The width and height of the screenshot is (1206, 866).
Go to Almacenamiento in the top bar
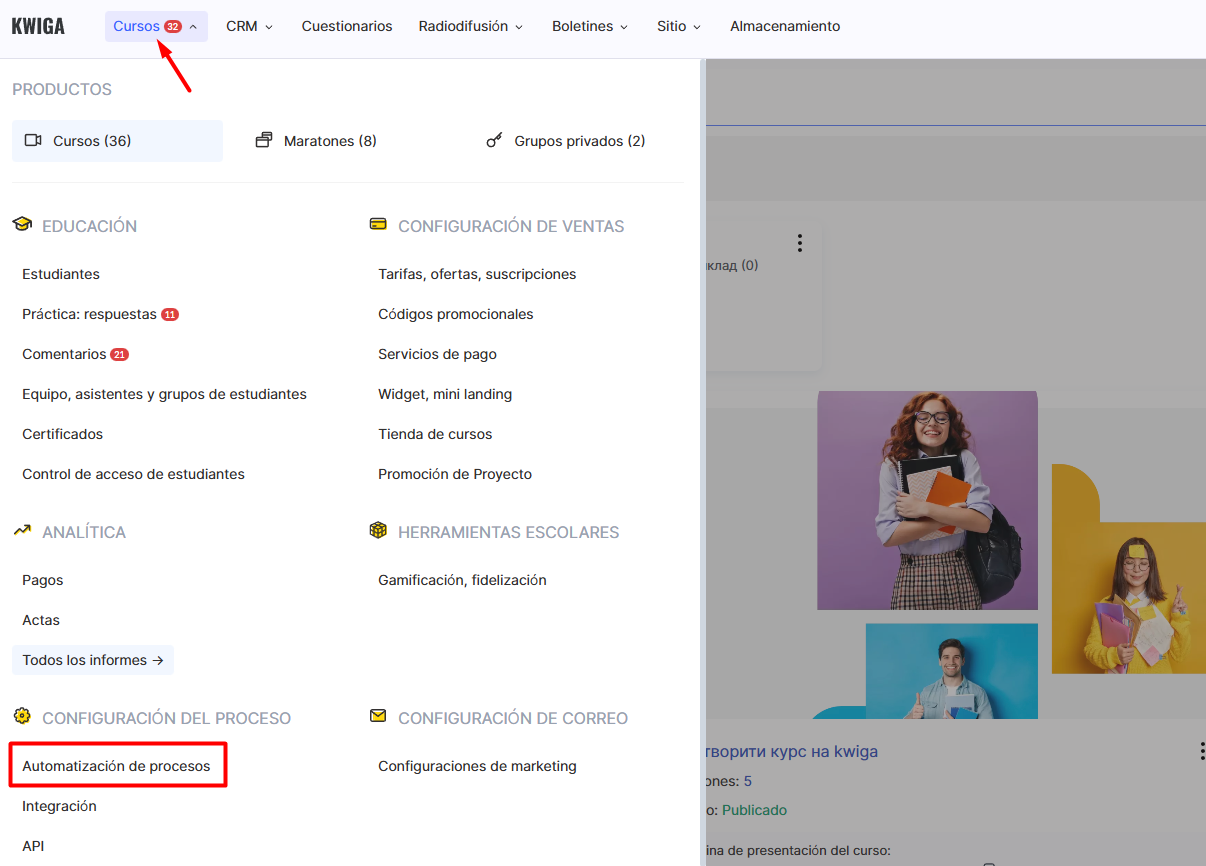pos(785,27)
